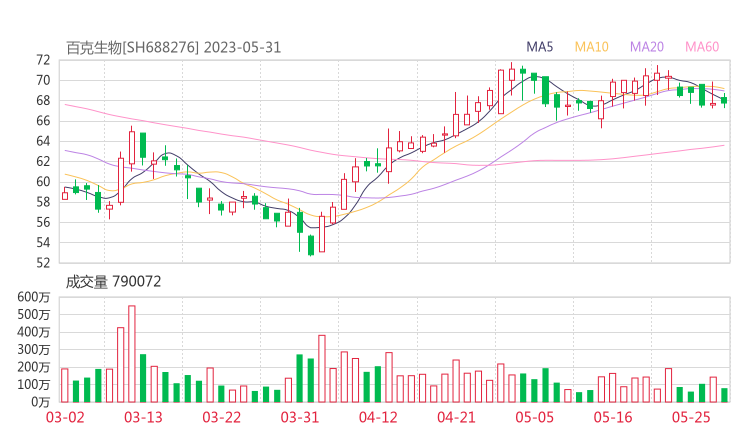Image resolution: width=740 pixels, height=440 pixels.
Task: Click the 03-22 date axis label
Action: (x=221, y=417)
